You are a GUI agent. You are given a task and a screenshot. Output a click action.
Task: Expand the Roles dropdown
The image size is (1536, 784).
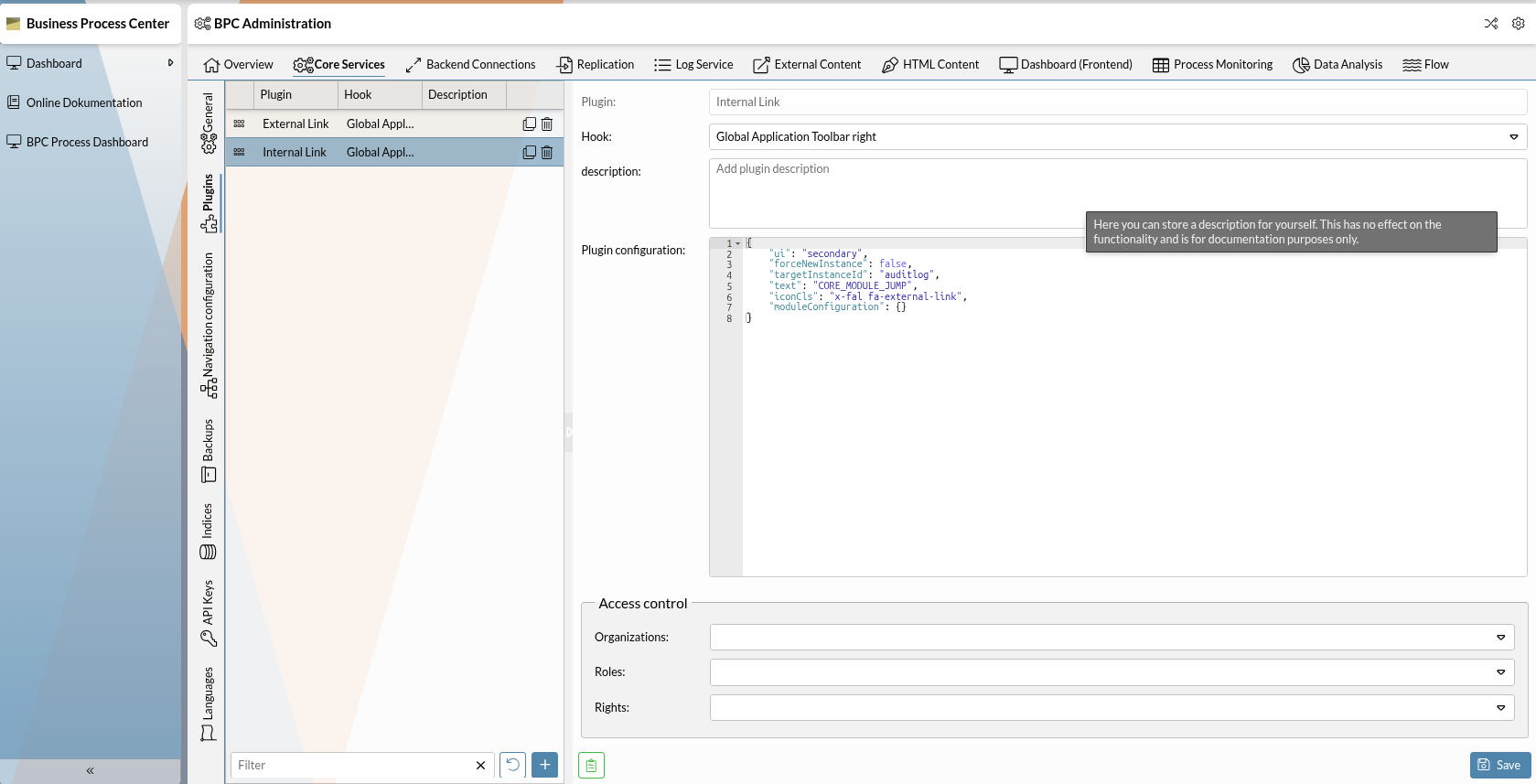coord(1500,672)
